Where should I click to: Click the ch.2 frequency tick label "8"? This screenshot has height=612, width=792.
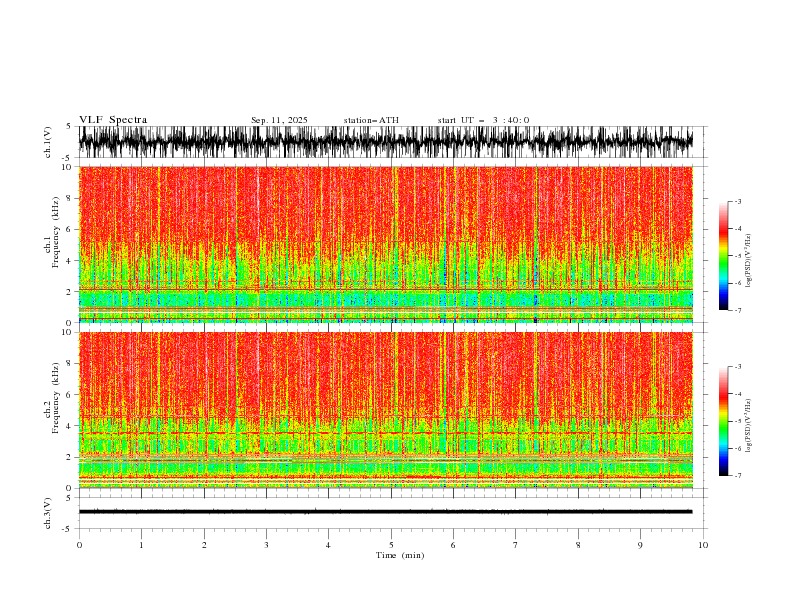pyautogui.click(x=70, y=364)
